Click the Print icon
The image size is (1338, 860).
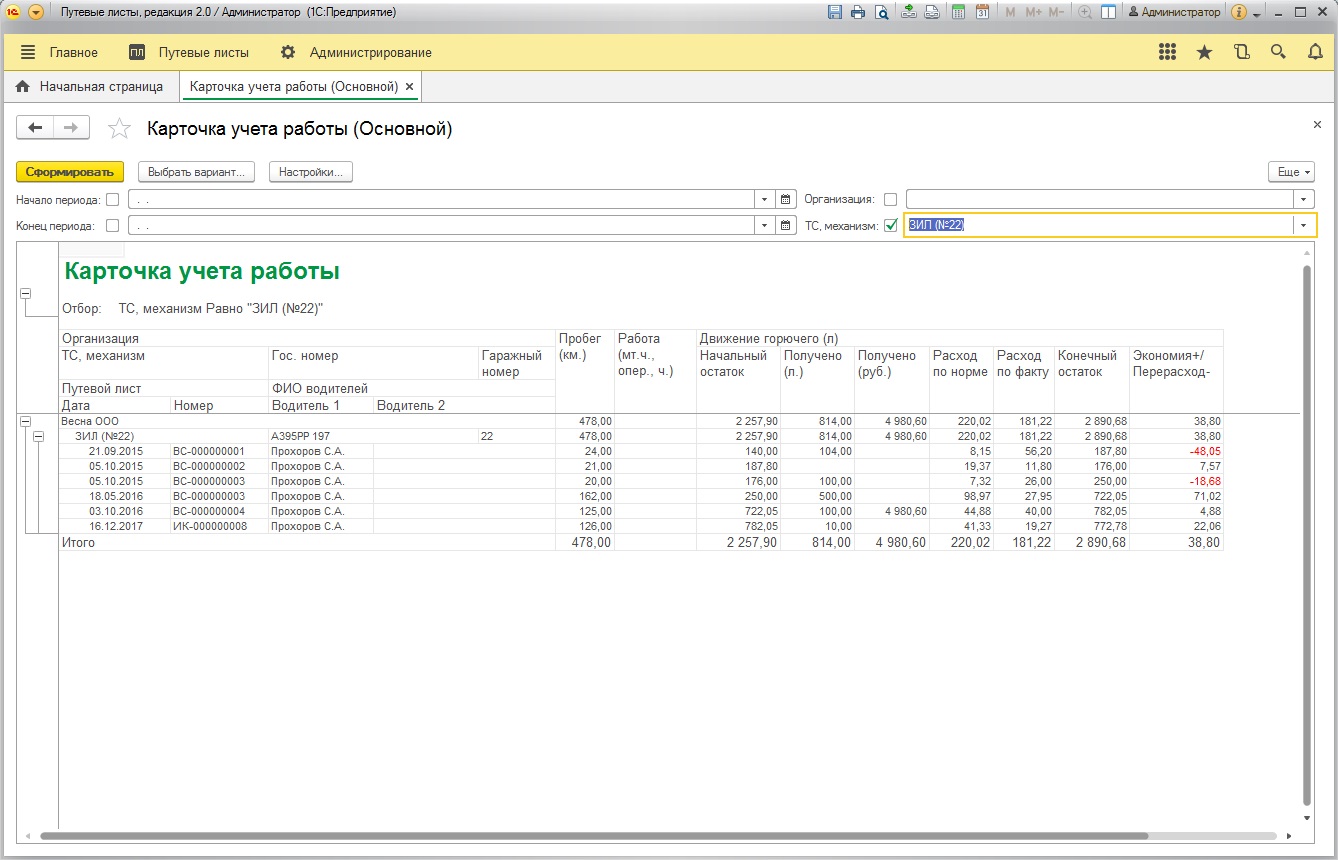(x=858, y=12)
